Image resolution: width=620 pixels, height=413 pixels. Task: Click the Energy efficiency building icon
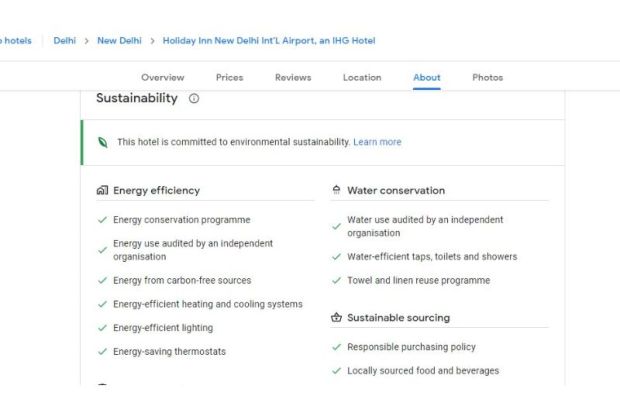click(x=102, y=190)
